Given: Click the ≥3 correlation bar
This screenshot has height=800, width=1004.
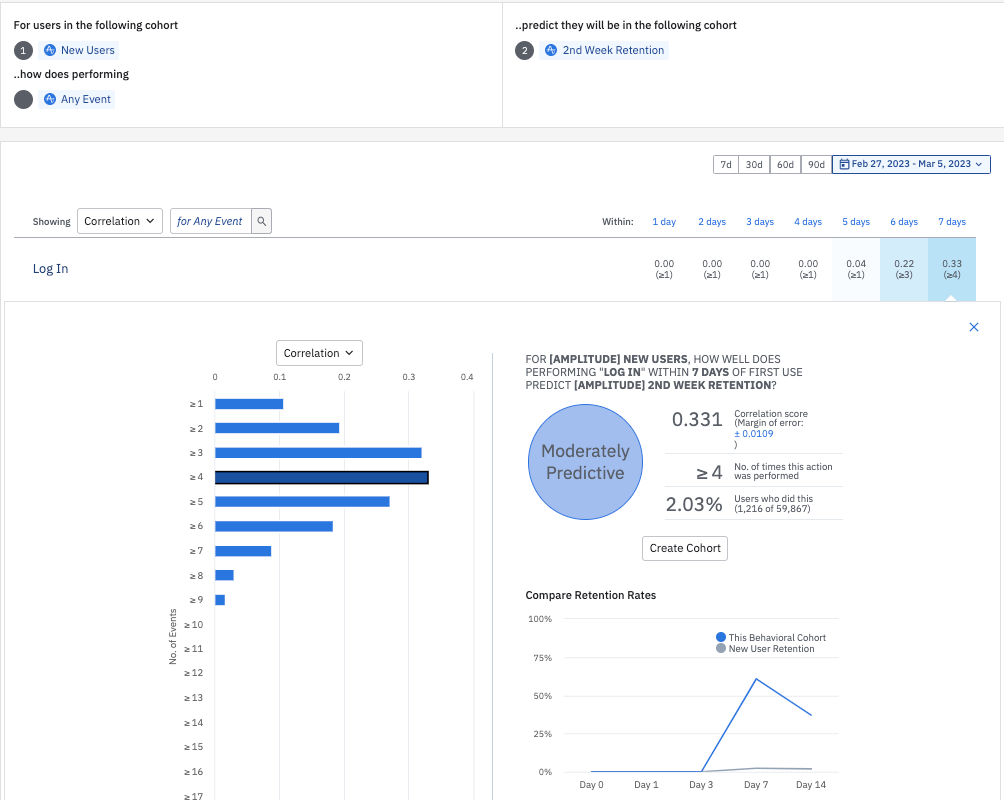Looking at the screenshot, I should [318, 453].
